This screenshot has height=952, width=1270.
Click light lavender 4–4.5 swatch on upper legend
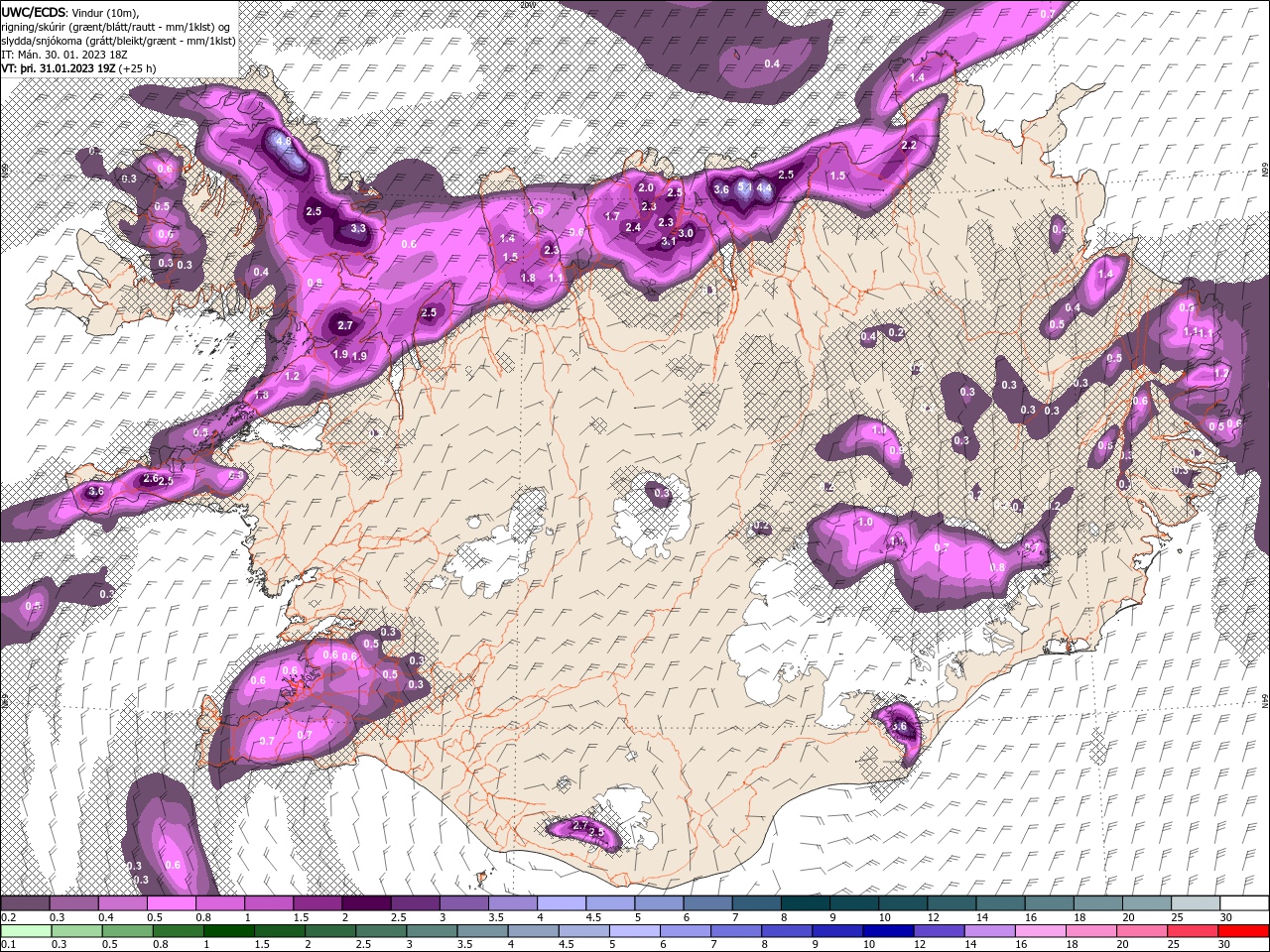[561, 903]
